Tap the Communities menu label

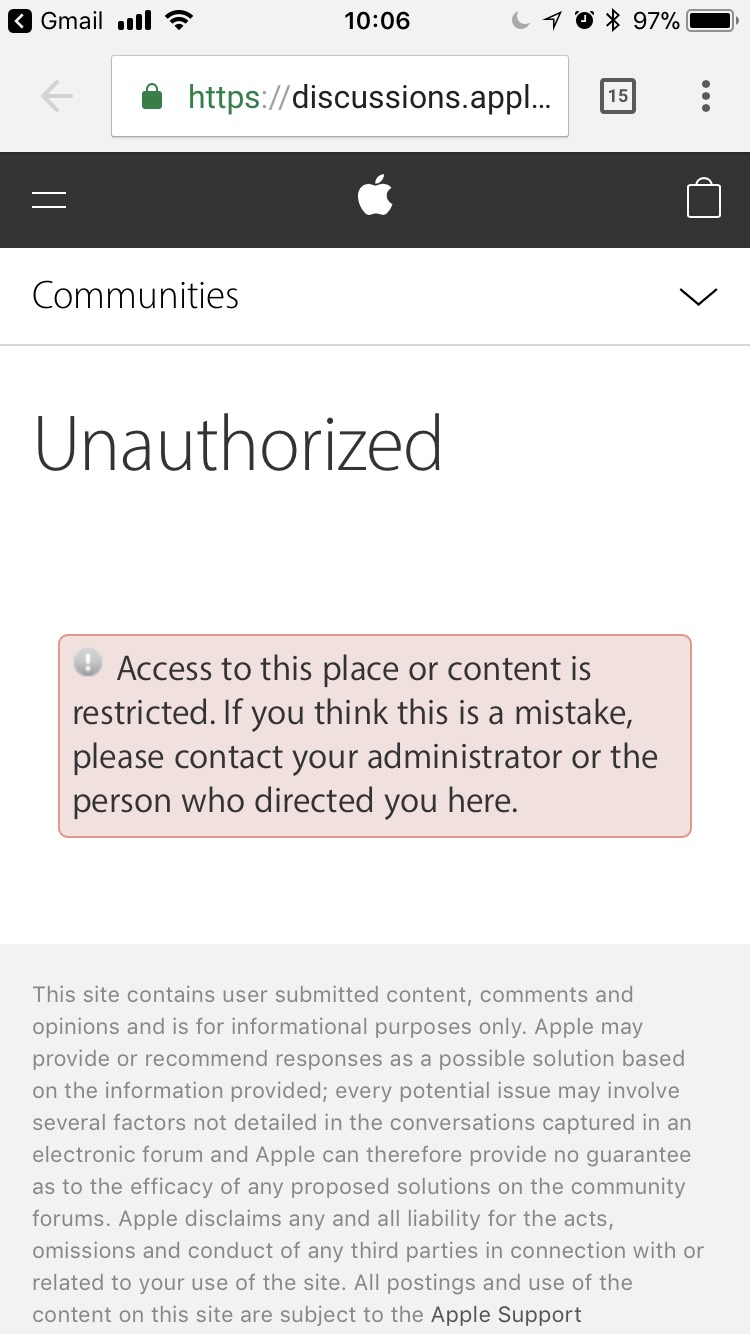135,296
